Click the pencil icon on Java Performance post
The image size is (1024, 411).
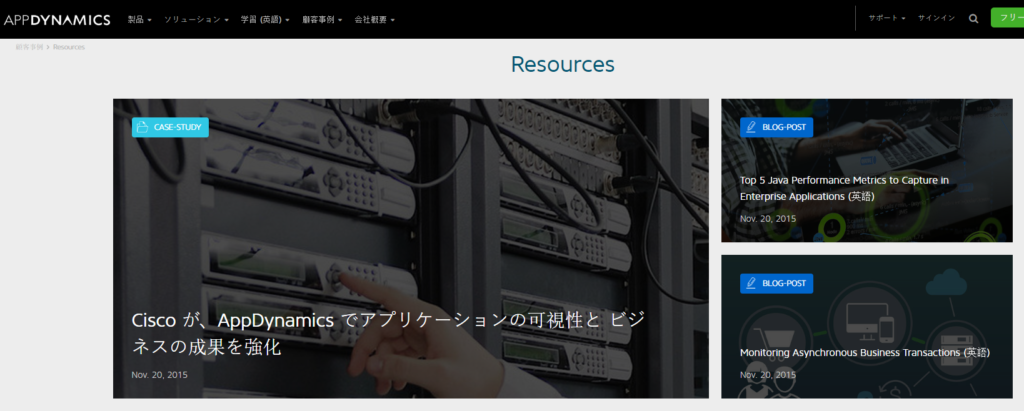click(750, 127)
